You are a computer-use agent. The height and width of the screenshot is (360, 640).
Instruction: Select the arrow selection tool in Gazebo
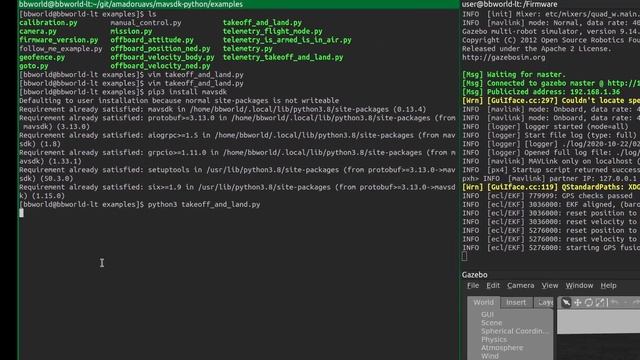[x=566, y=302]
